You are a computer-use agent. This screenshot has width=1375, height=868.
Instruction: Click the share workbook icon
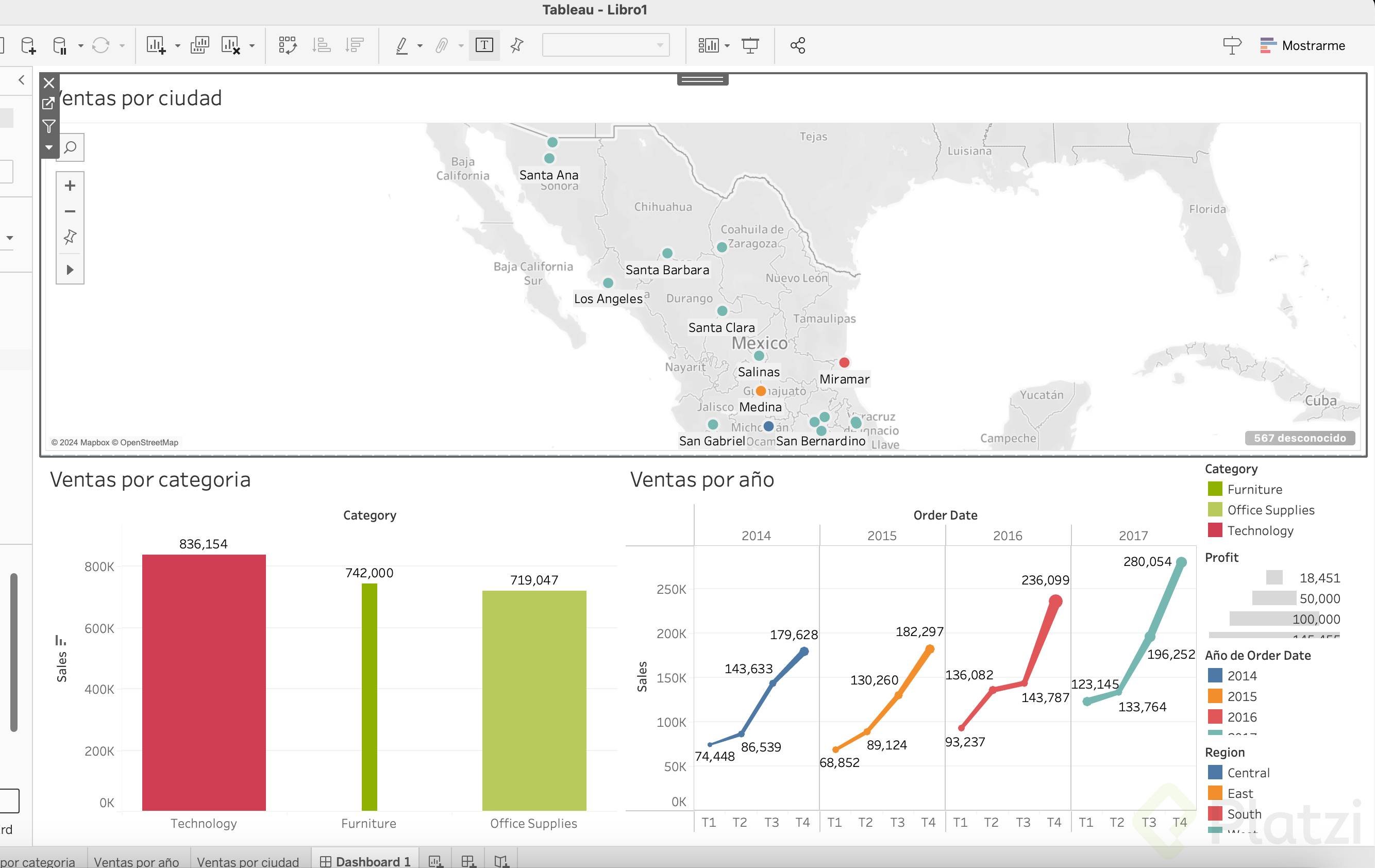797,45
